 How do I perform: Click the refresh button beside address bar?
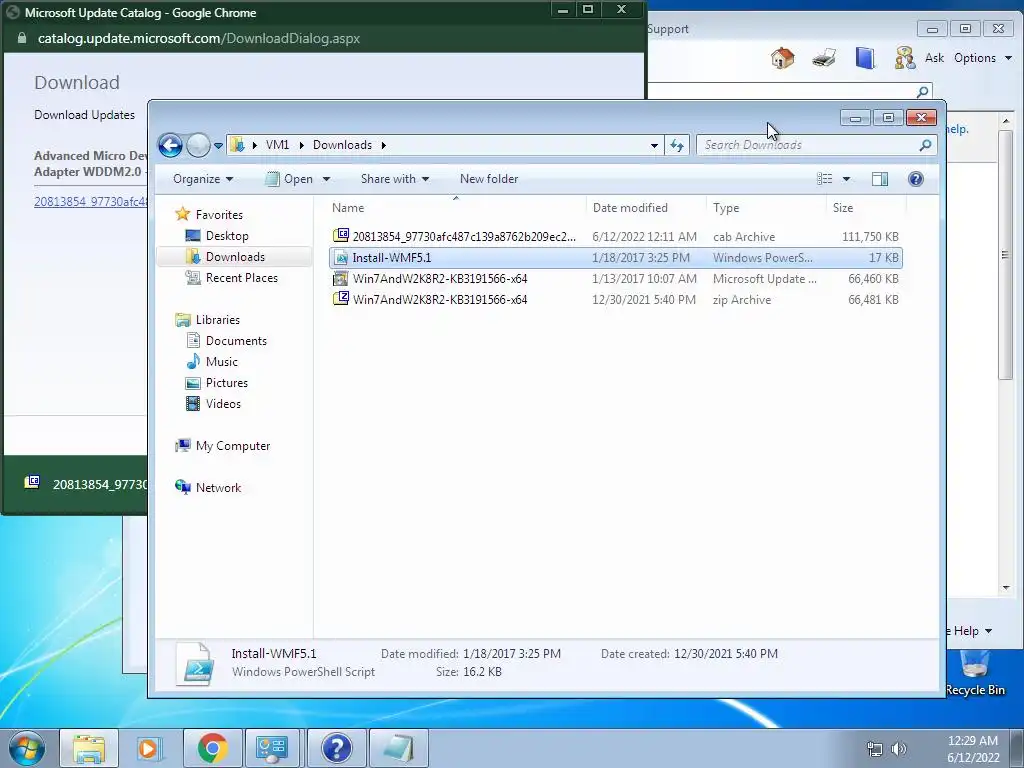677,145
